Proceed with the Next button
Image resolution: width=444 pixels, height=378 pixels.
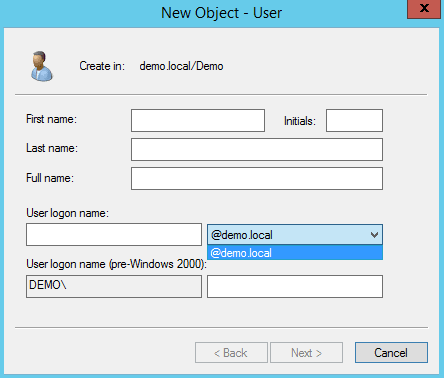pyautogui.click(x=306, y=352)
